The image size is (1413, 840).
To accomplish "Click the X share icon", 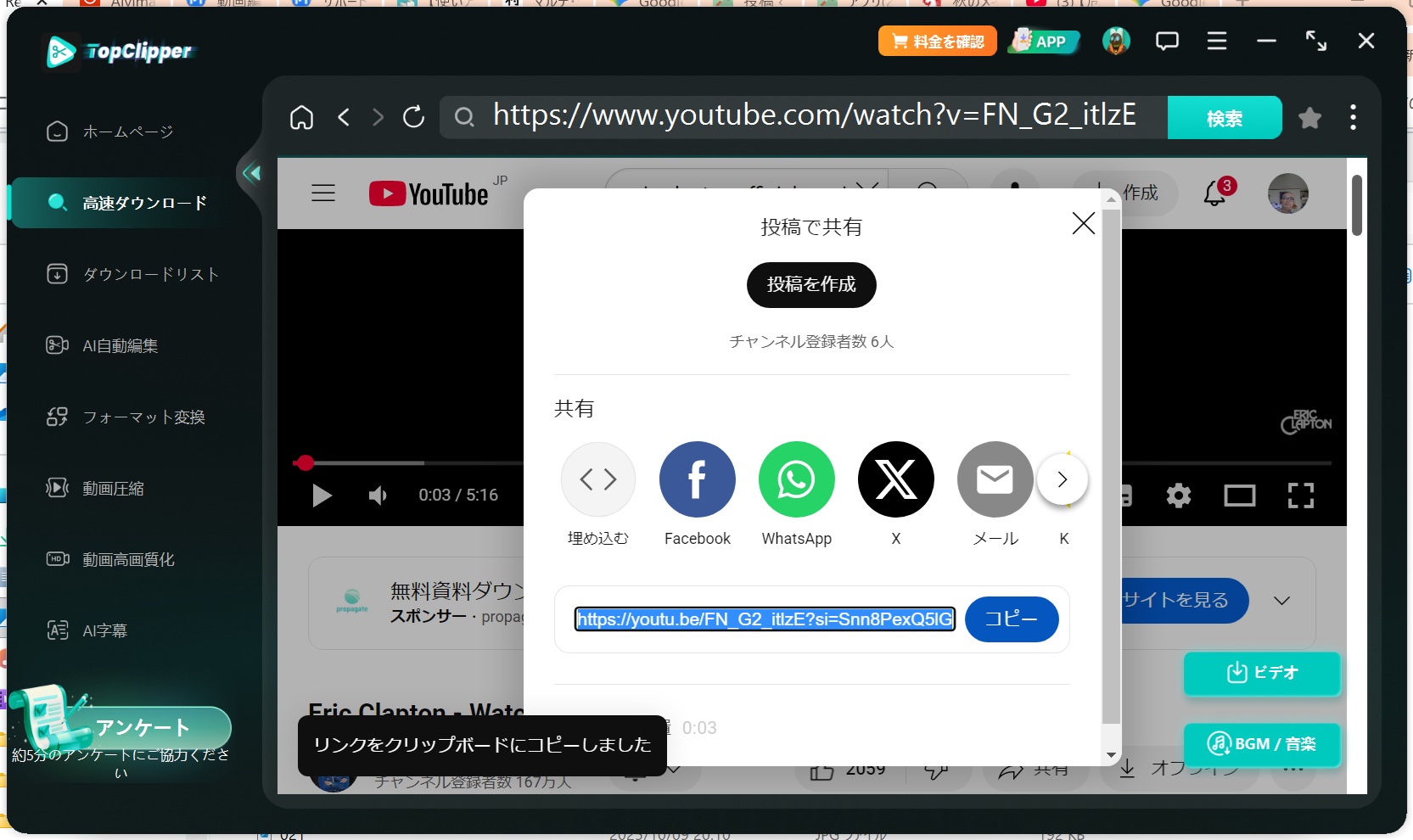I will click(x=895, y=479).
